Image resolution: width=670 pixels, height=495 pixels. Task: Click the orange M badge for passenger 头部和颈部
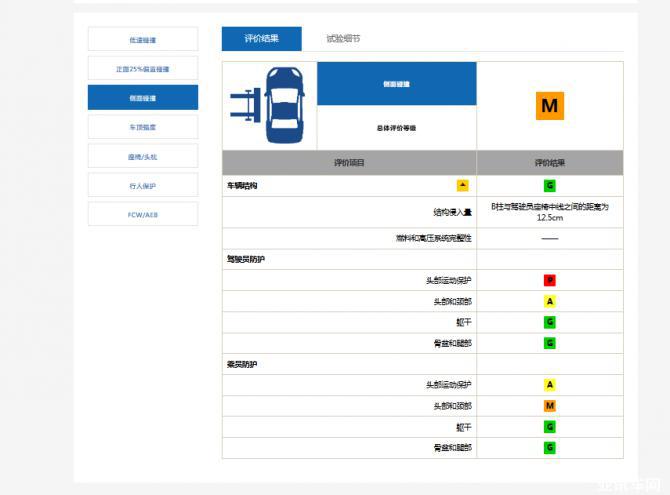(x=549, y=406)
